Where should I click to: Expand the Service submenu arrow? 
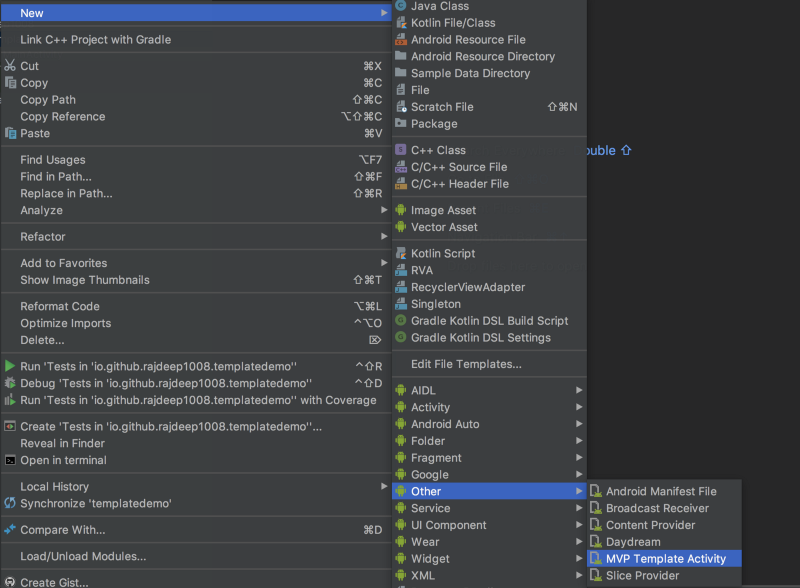[579, 508]
